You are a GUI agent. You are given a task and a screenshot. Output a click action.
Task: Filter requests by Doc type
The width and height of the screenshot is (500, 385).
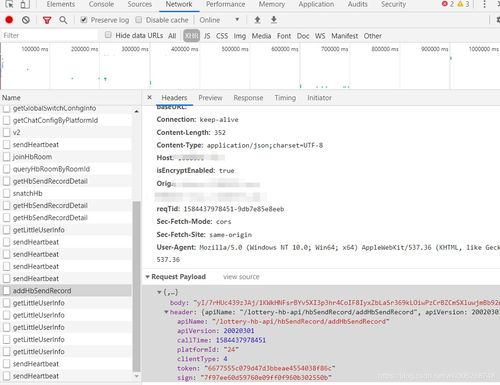(303, 36)
